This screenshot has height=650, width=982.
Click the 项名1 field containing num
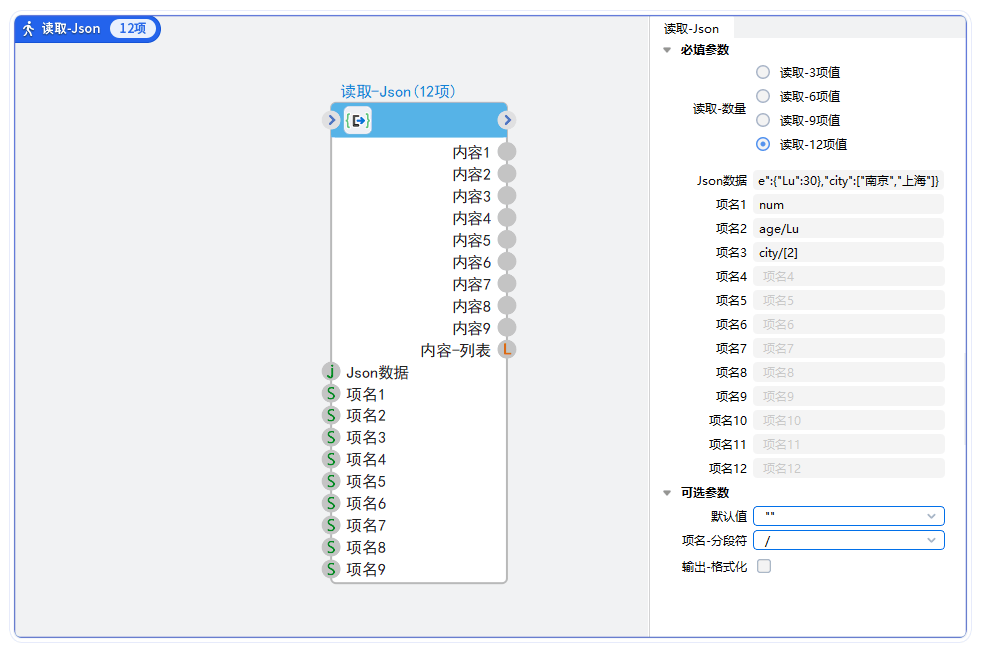point(849,204)
